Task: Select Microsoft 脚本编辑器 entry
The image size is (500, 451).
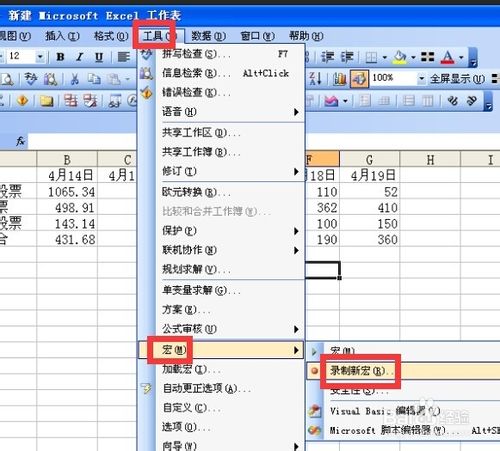Action: click(x=403, y=430)
